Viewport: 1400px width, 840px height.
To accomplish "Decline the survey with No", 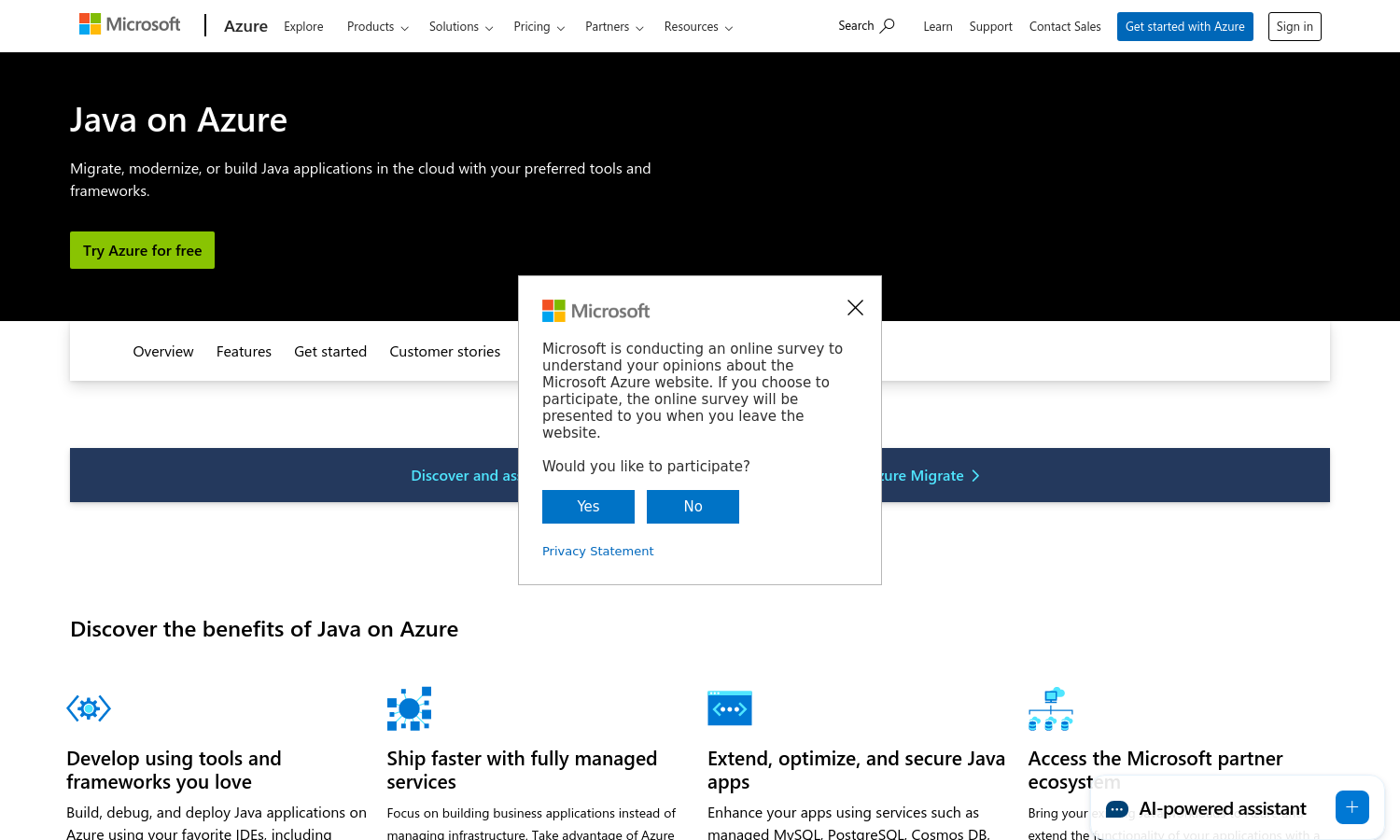I will coord(693,507).
